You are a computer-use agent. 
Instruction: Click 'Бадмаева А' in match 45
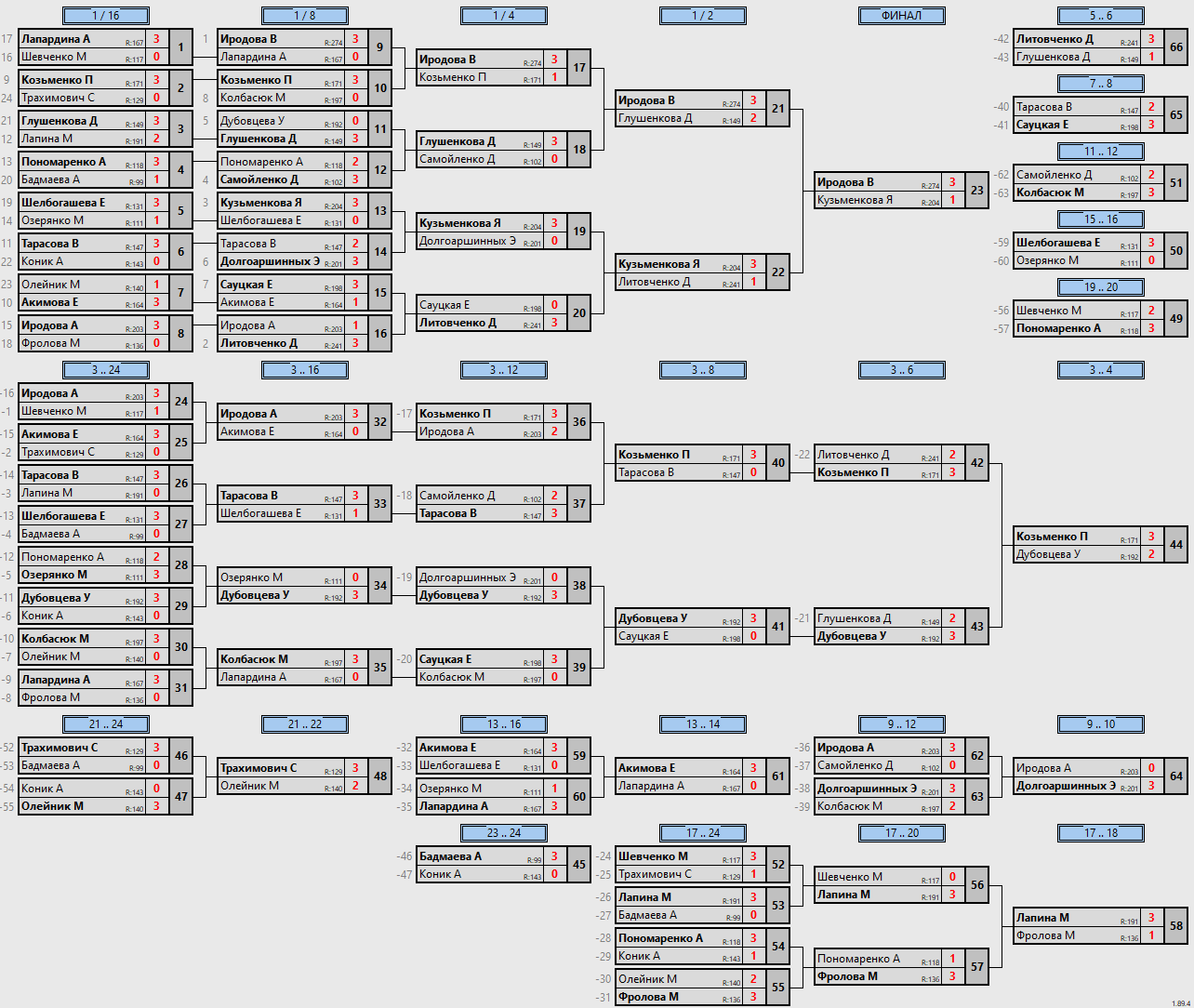coord(450,856)
